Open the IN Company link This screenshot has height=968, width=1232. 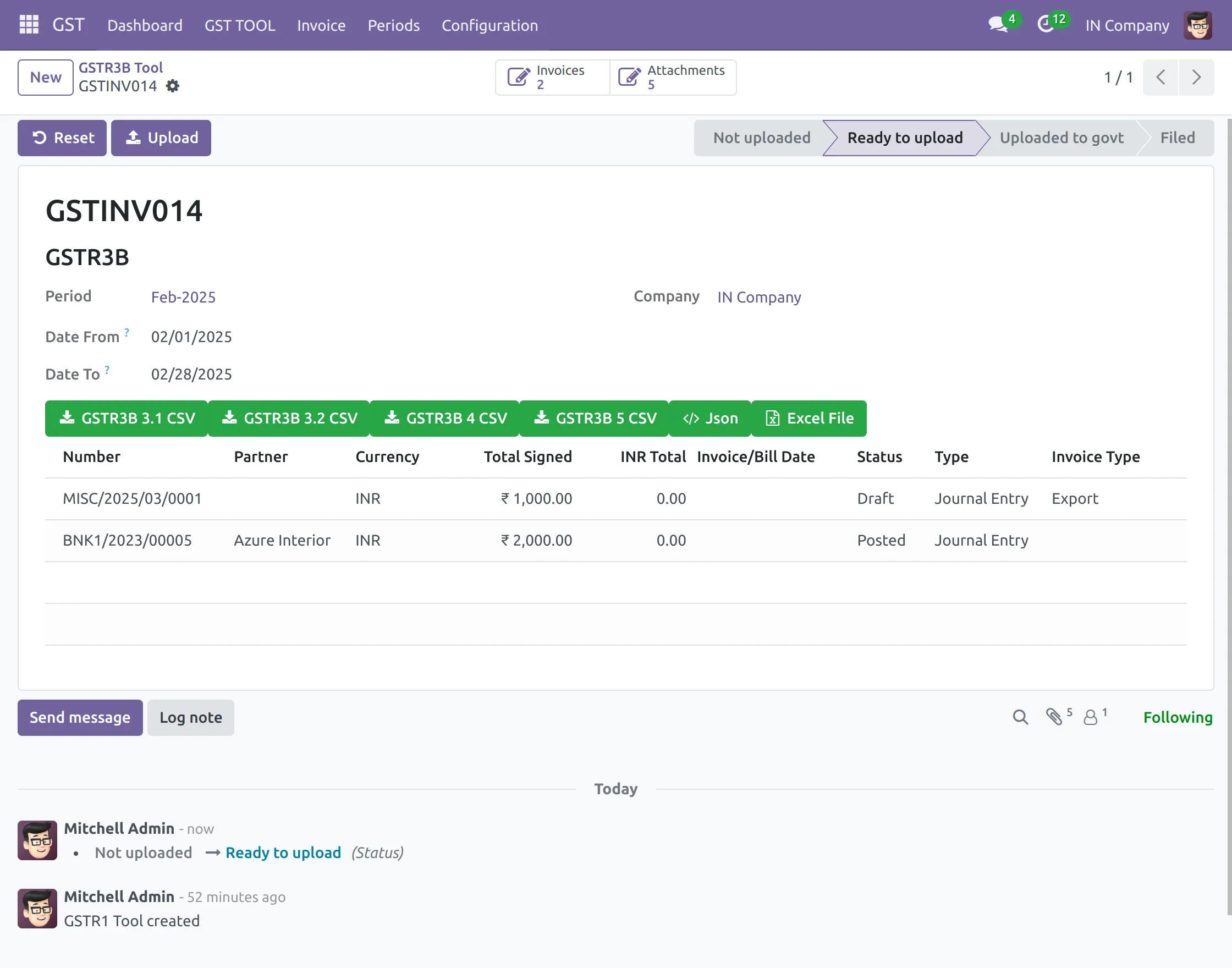[x=758, y=297]
